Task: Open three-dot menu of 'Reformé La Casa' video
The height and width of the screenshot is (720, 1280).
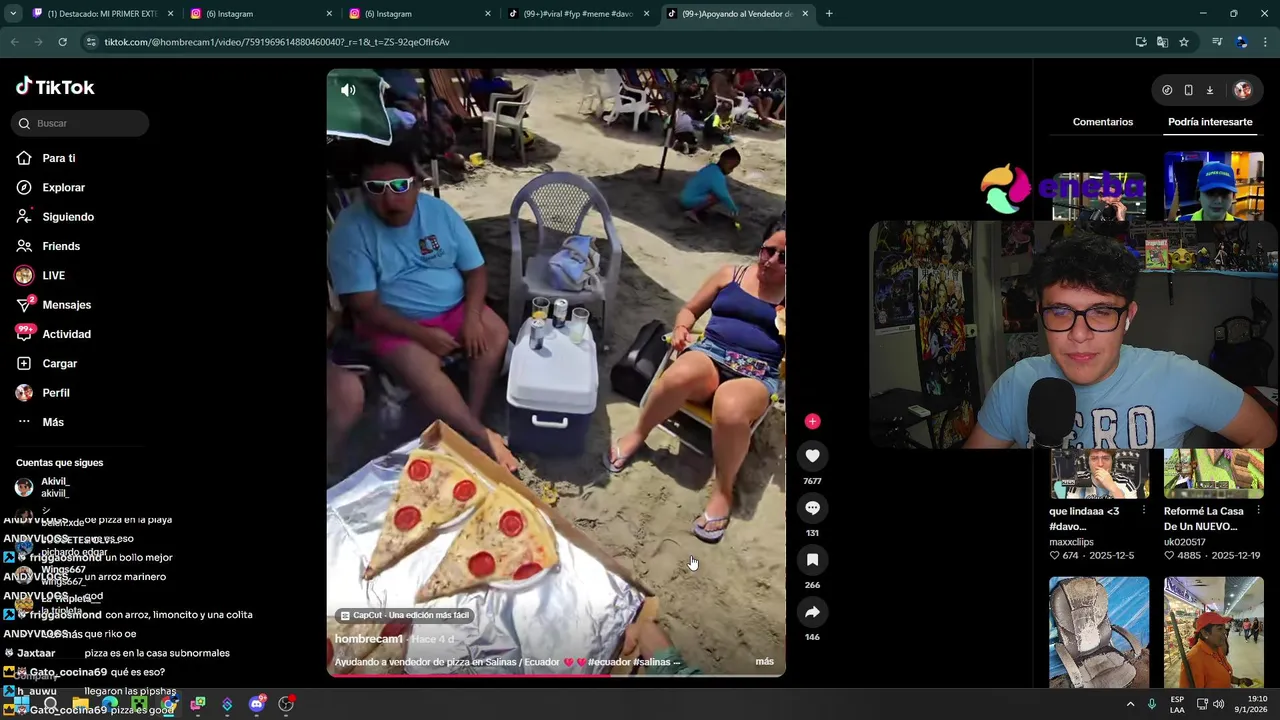Action: coord(1258,511)
